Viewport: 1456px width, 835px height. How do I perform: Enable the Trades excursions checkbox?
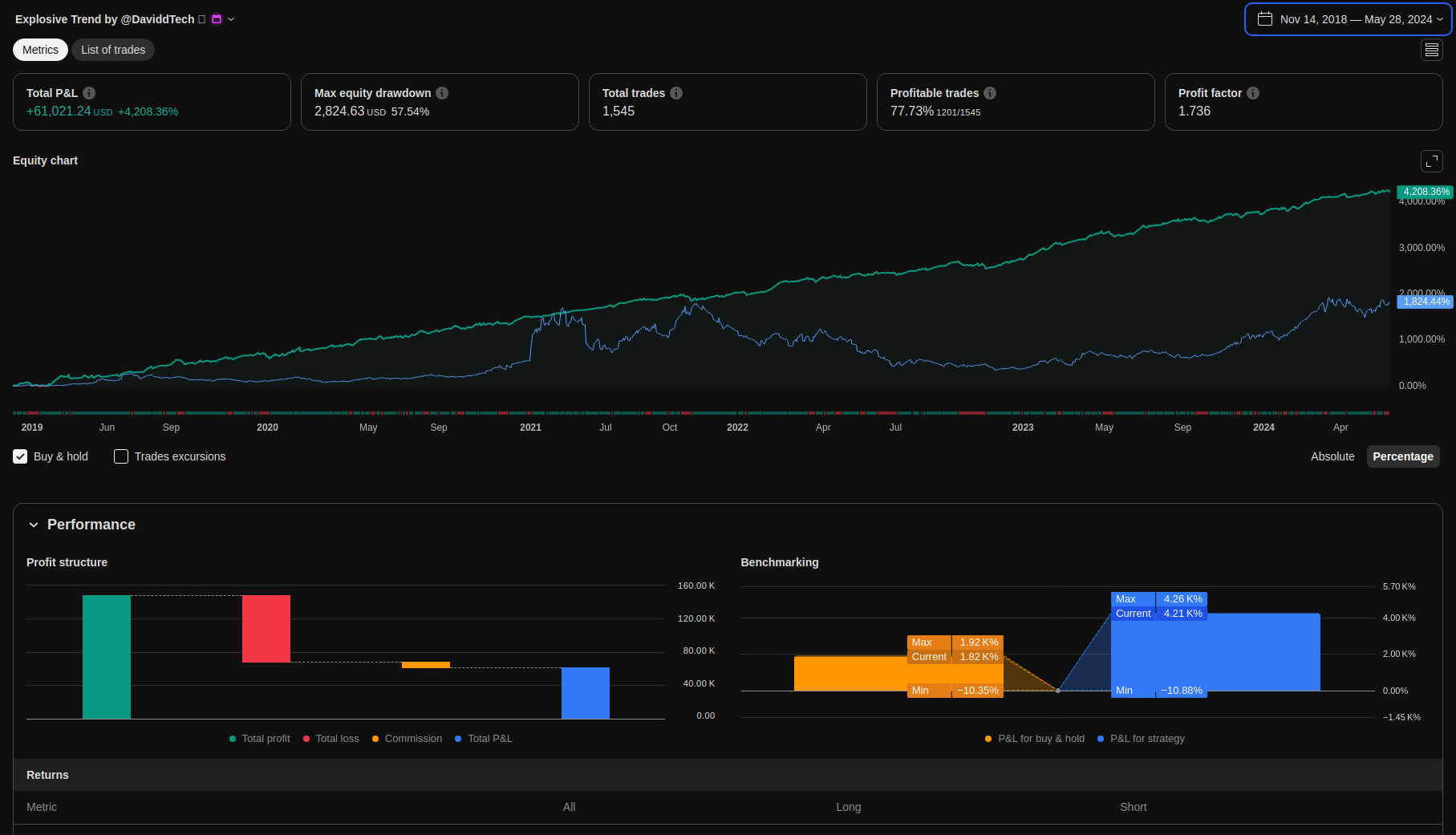pos(121,456)
